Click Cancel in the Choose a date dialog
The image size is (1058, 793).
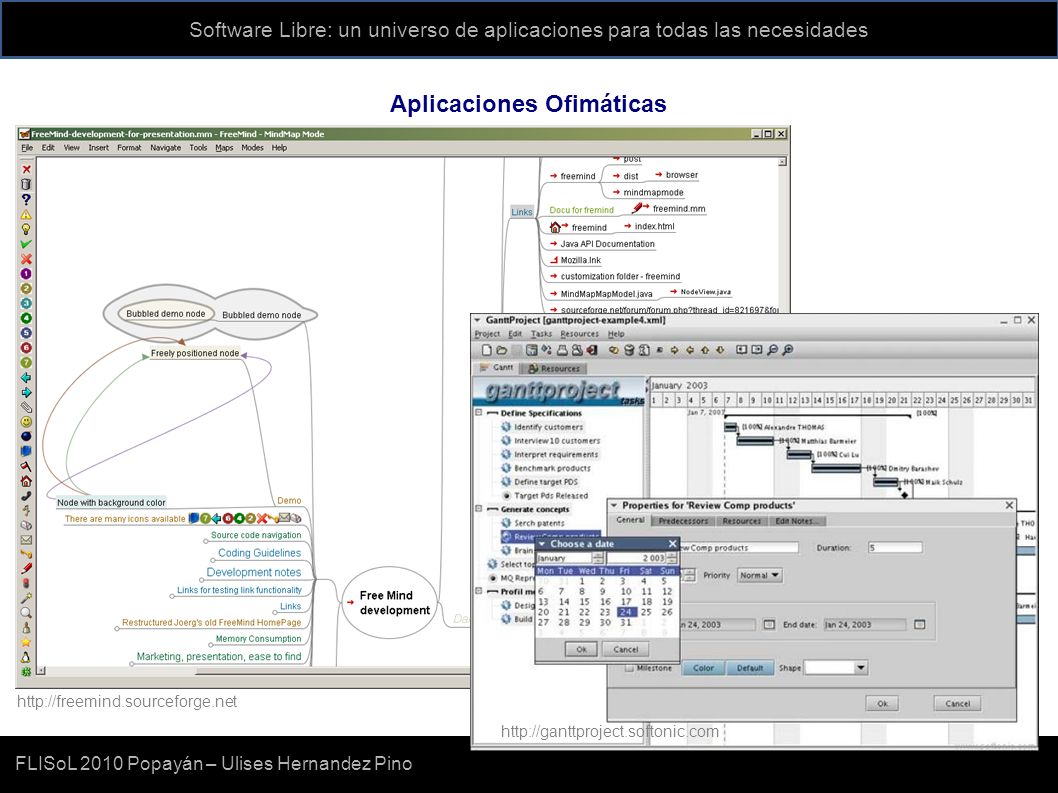pos(625,649)
